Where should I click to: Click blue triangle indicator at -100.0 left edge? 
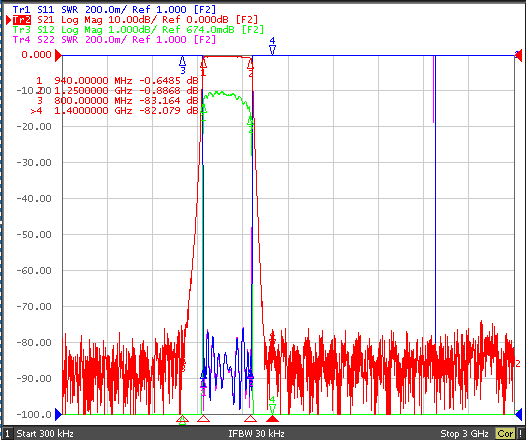pyautogui.click(x=58, y=415)
